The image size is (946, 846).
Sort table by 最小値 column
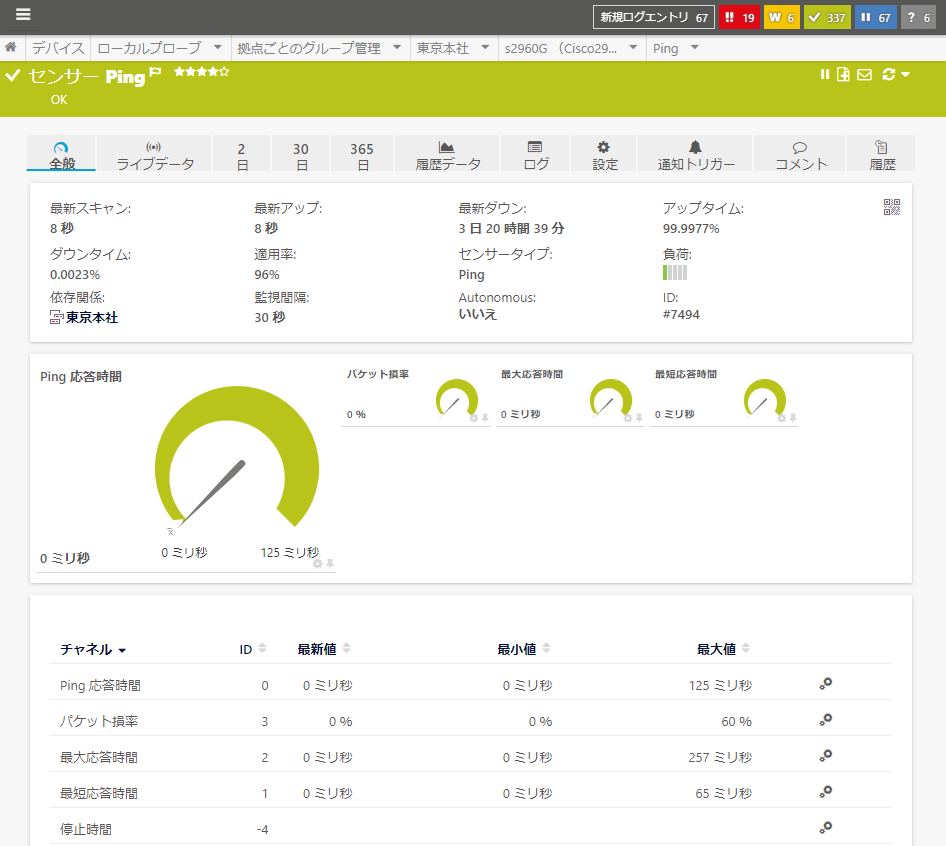(x=523, y=649)
